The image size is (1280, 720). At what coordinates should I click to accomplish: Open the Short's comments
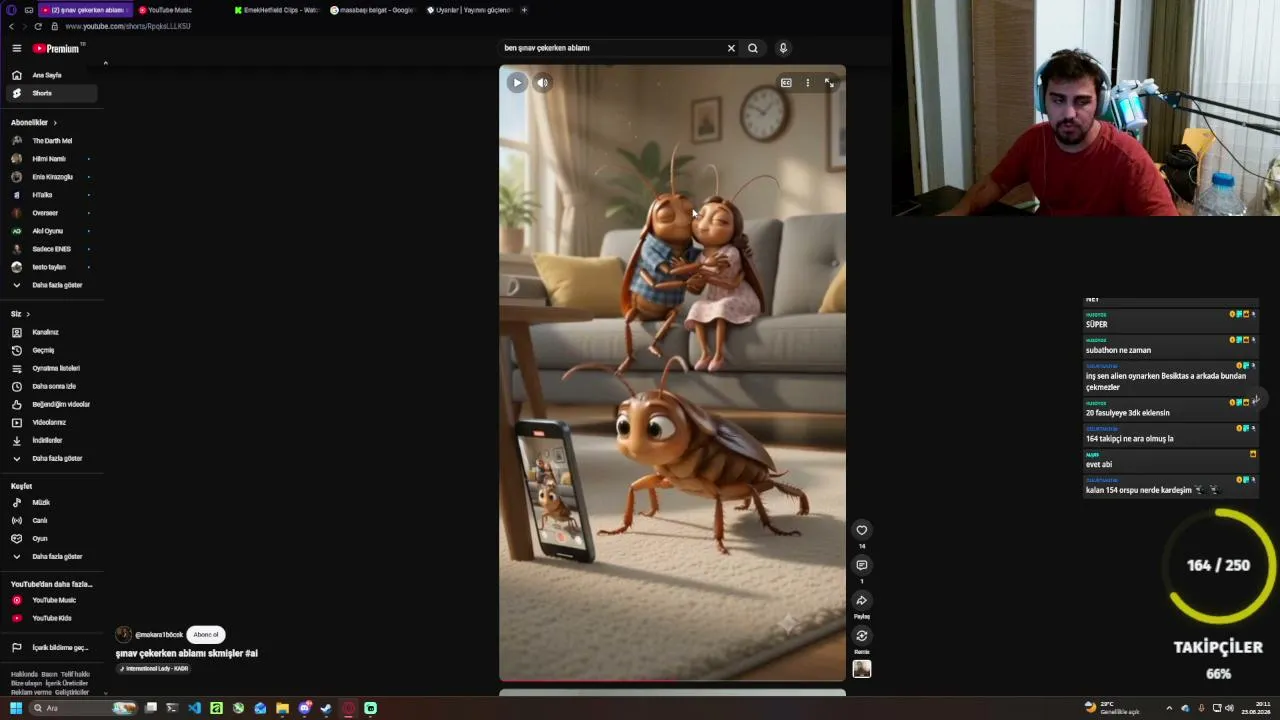point(862,565)
